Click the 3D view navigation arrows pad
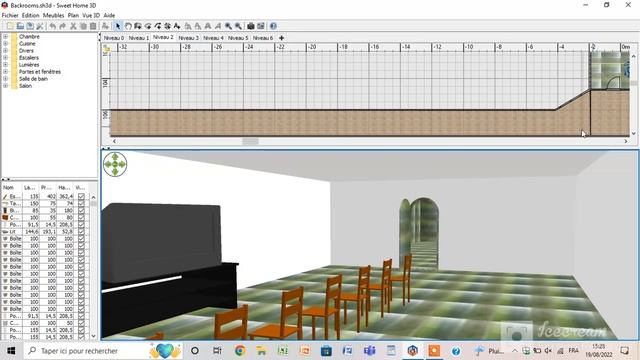 click(115, 164)
